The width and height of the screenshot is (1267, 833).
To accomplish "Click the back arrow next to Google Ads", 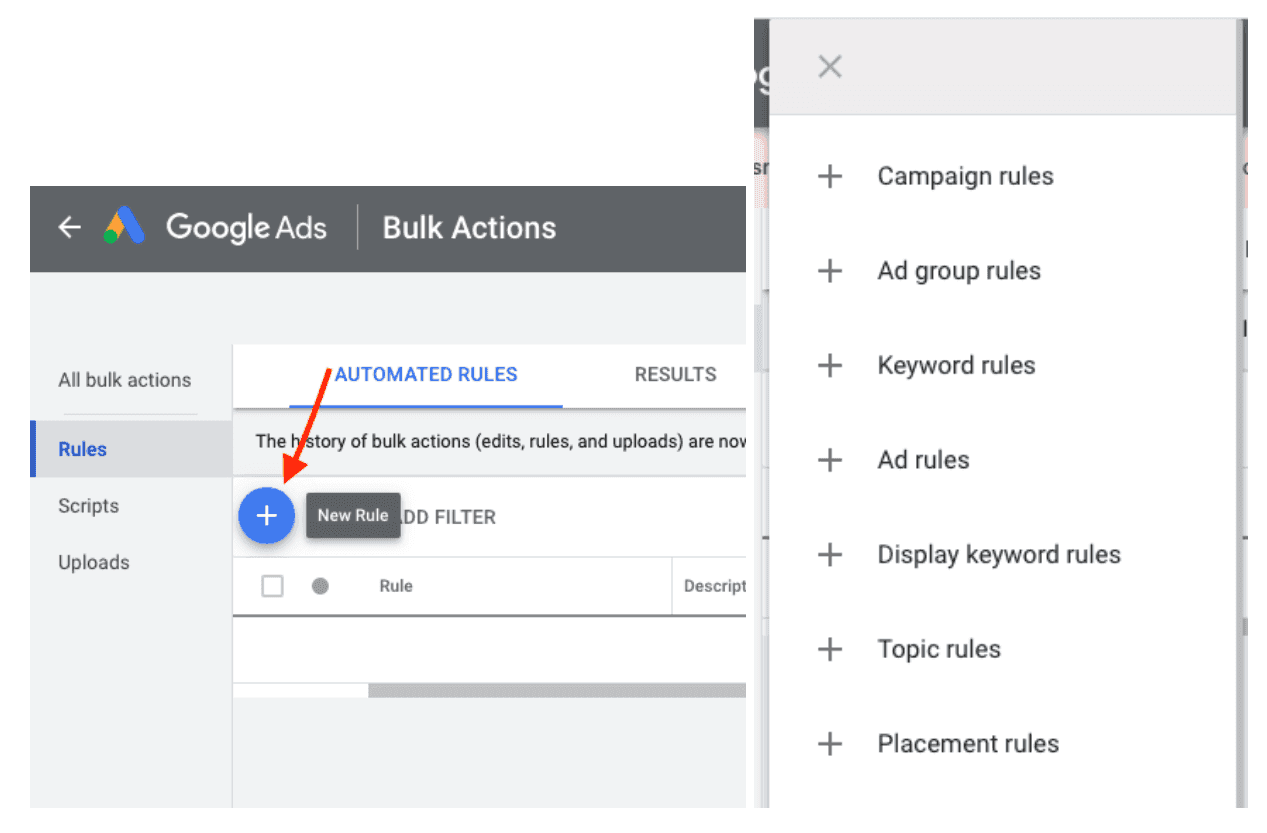I will click(68, 228).
